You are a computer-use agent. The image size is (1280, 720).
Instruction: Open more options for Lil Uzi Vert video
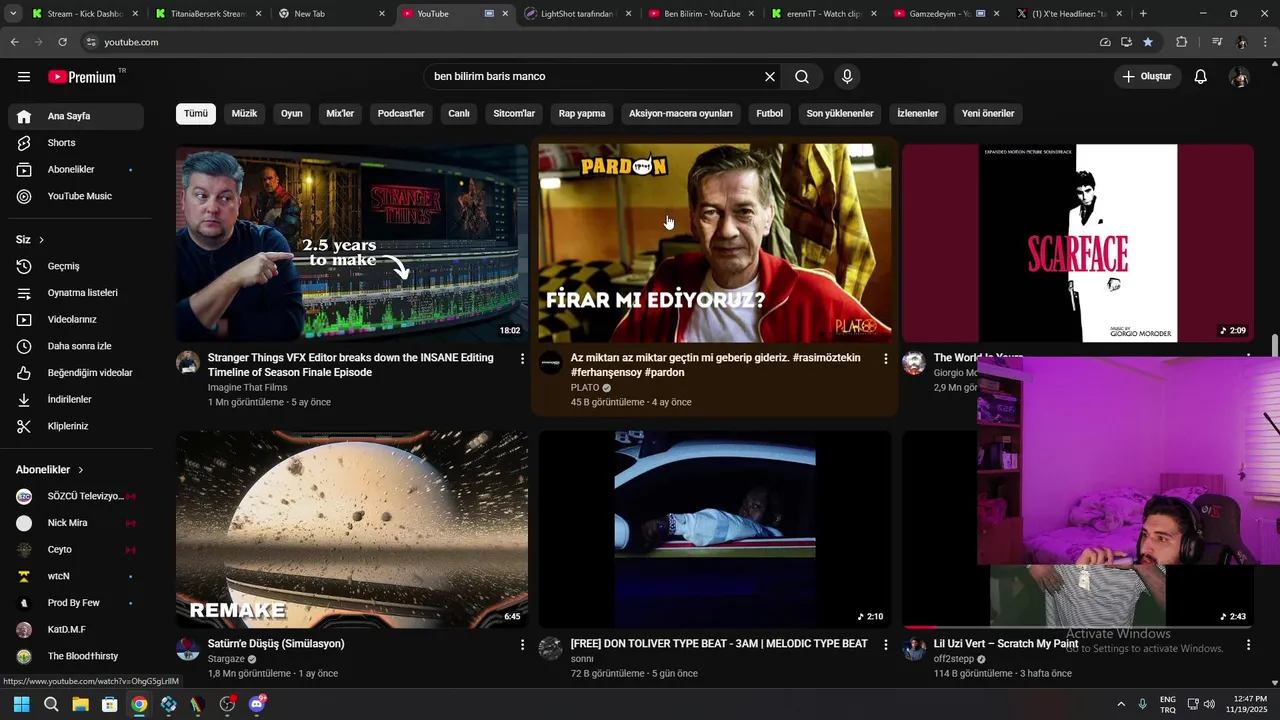click(x=1248, y=645)
